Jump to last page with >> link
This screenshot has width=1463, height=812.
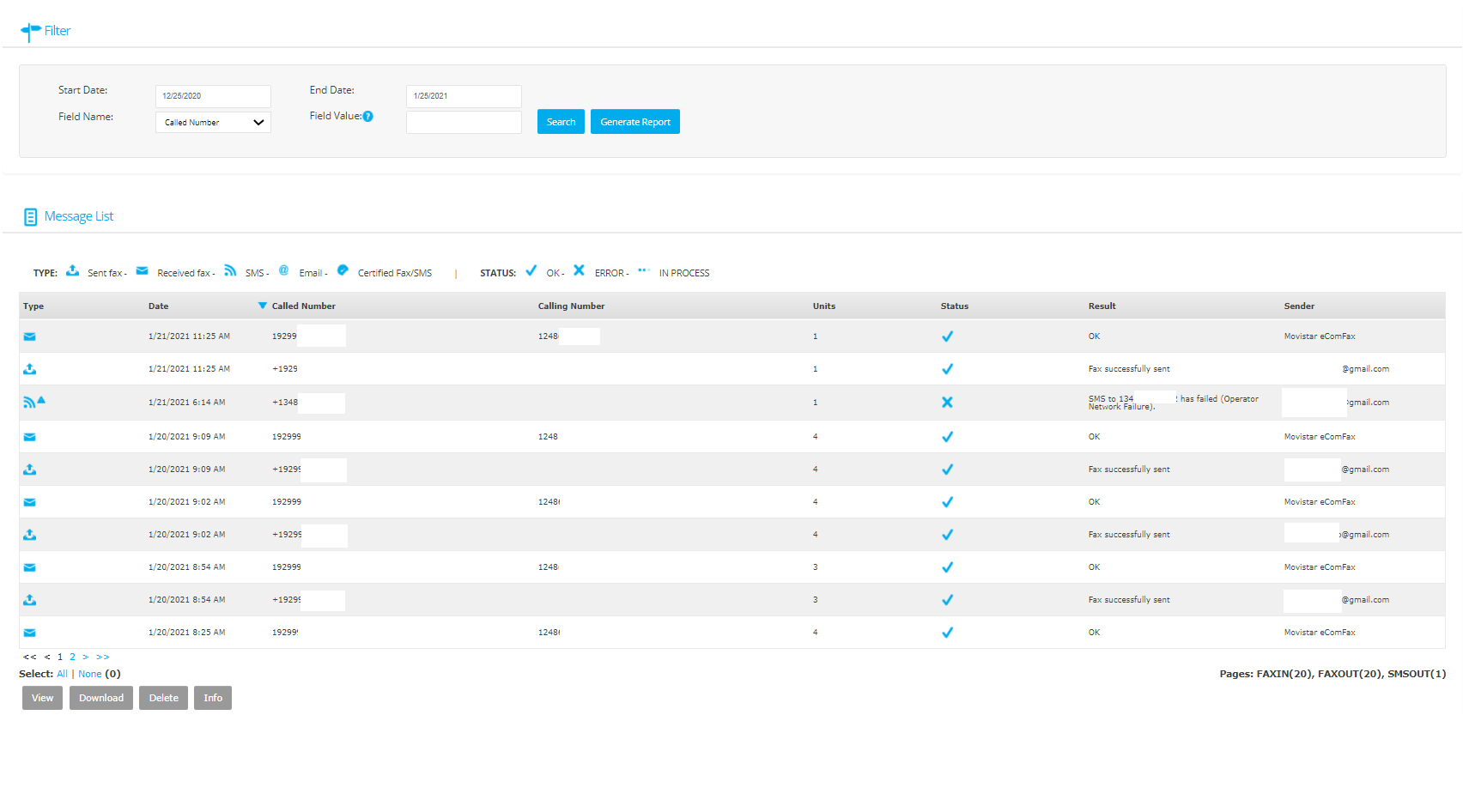[x=103, y=657]
